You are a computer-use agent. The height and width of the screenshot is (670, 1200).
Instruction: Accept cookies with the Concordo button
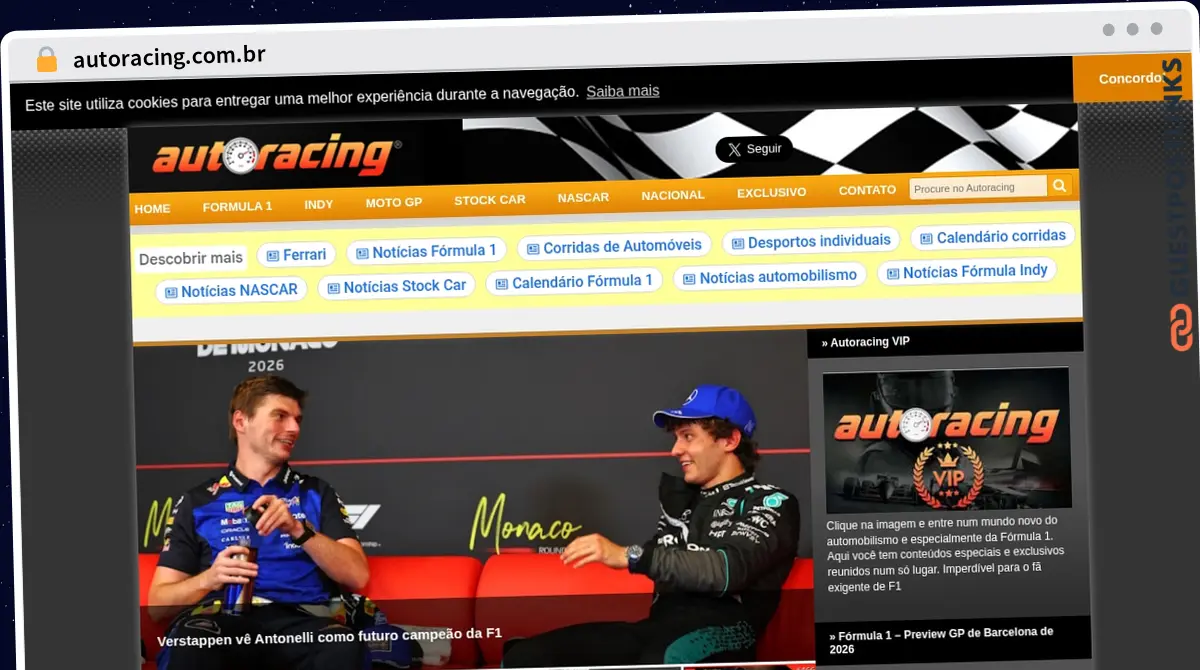click(1128, 78)
